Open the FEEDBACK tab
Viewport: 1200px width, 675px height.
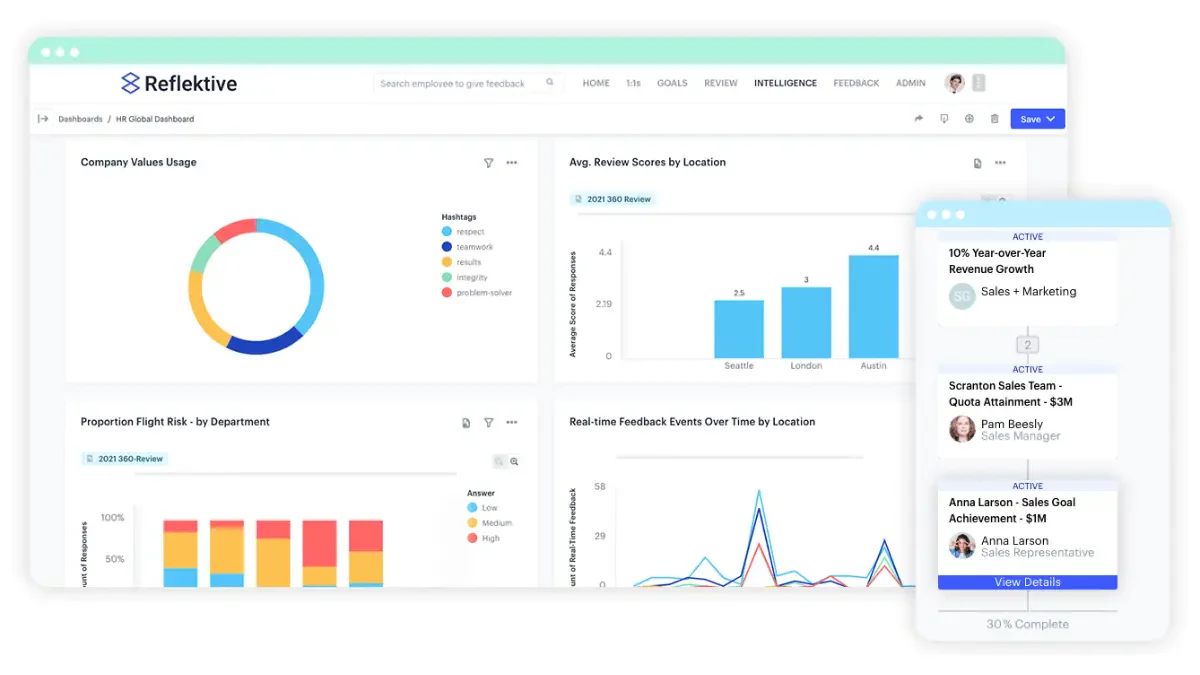[x=856, y=83]
